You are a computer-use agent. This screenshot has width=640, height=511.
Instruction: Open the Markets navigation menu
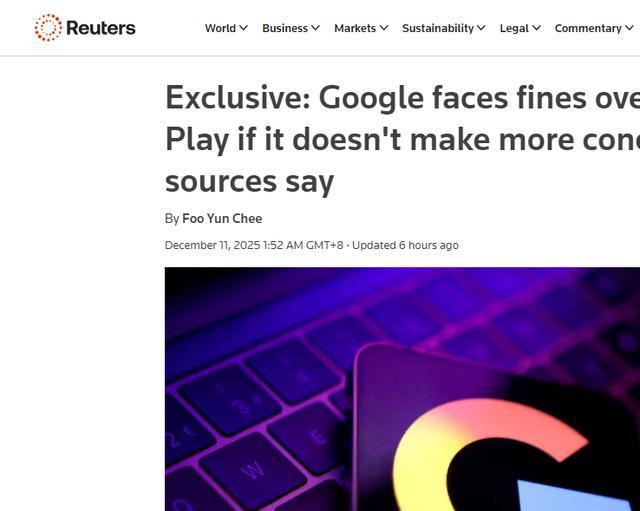(355, 28)
